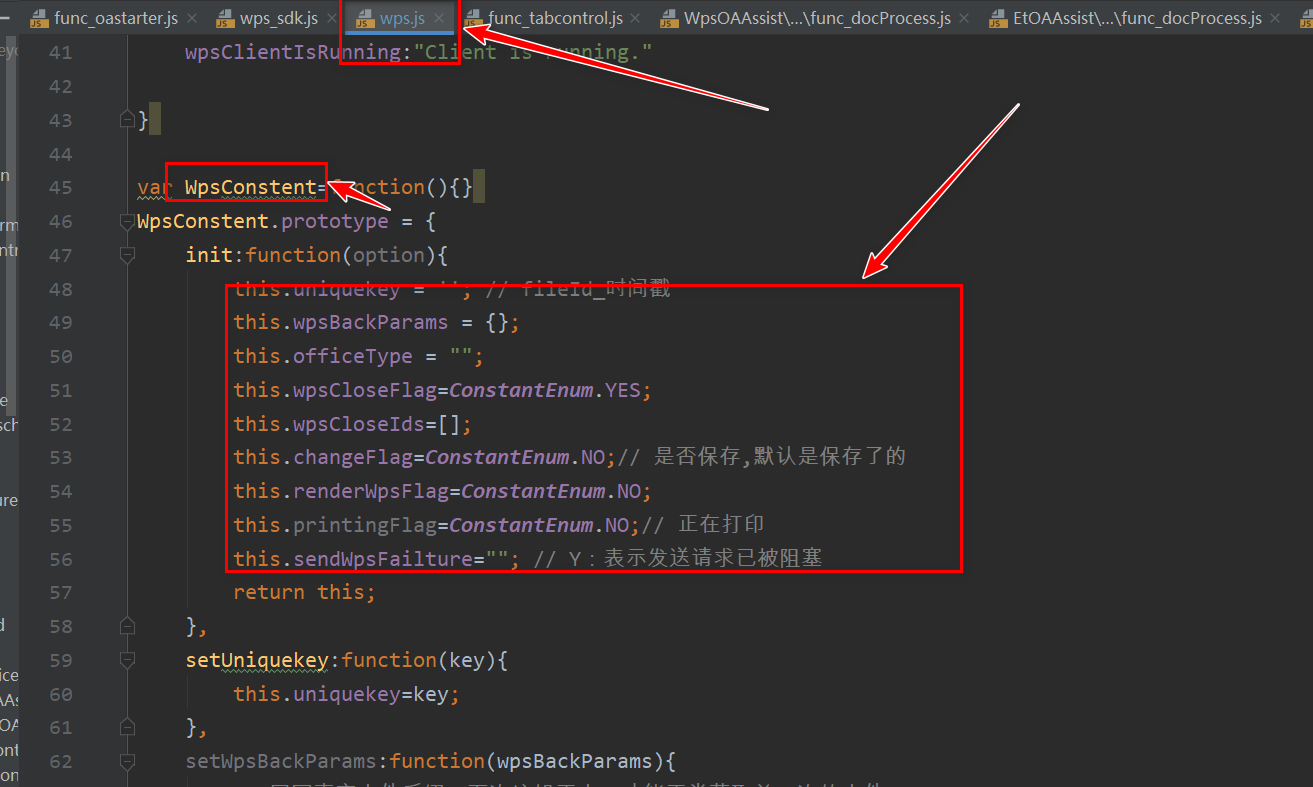Click wpsCloseIds on line 52
The height and width of the screenshot is (787, 1313).
pyautogui.click(x=359, y=424)
